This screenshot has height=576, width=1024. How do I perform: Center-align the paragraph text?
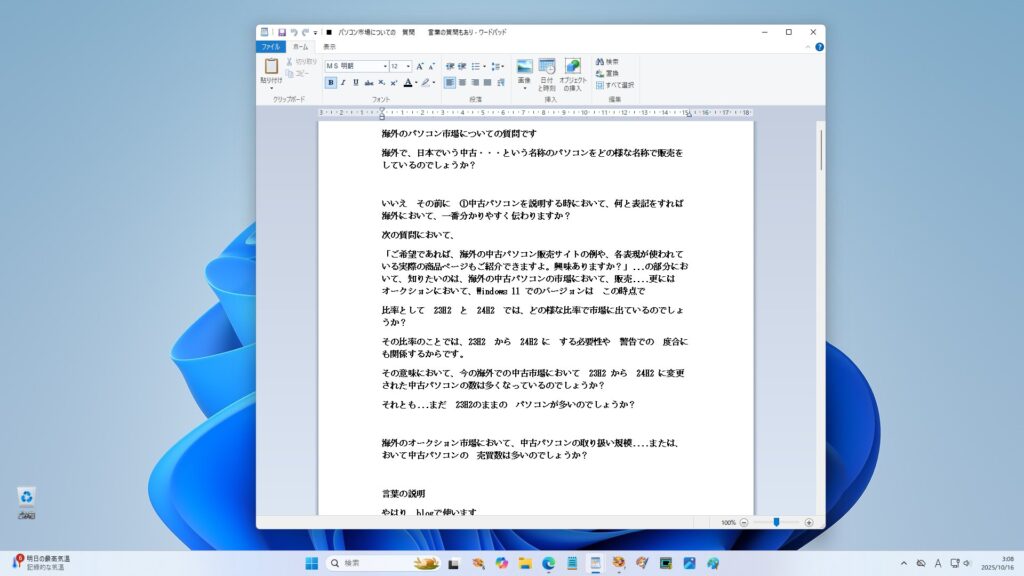[x=462, y=82]
